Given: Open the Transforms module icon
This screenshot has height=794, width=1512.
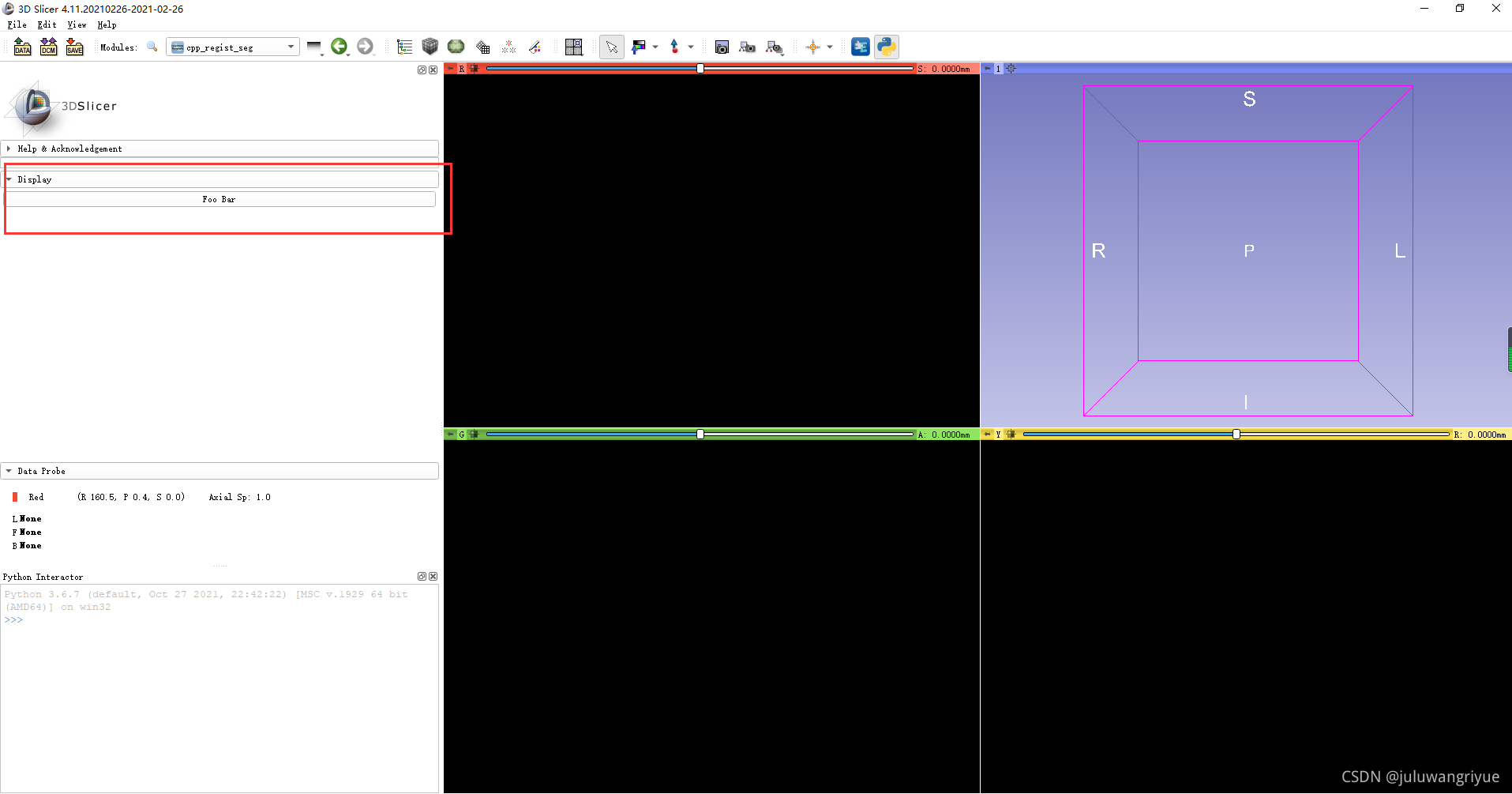Looking at the screenshot, I should coord(482,47).
